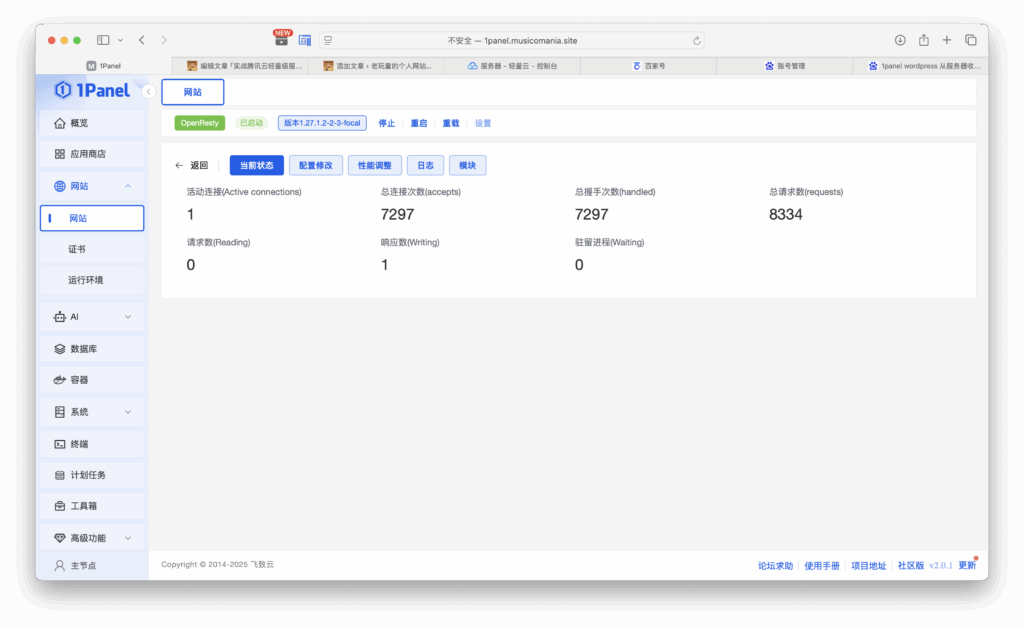Toggle the Safari sidebar icon
The image size is (1024, 627).
click(x=103, y=40)
